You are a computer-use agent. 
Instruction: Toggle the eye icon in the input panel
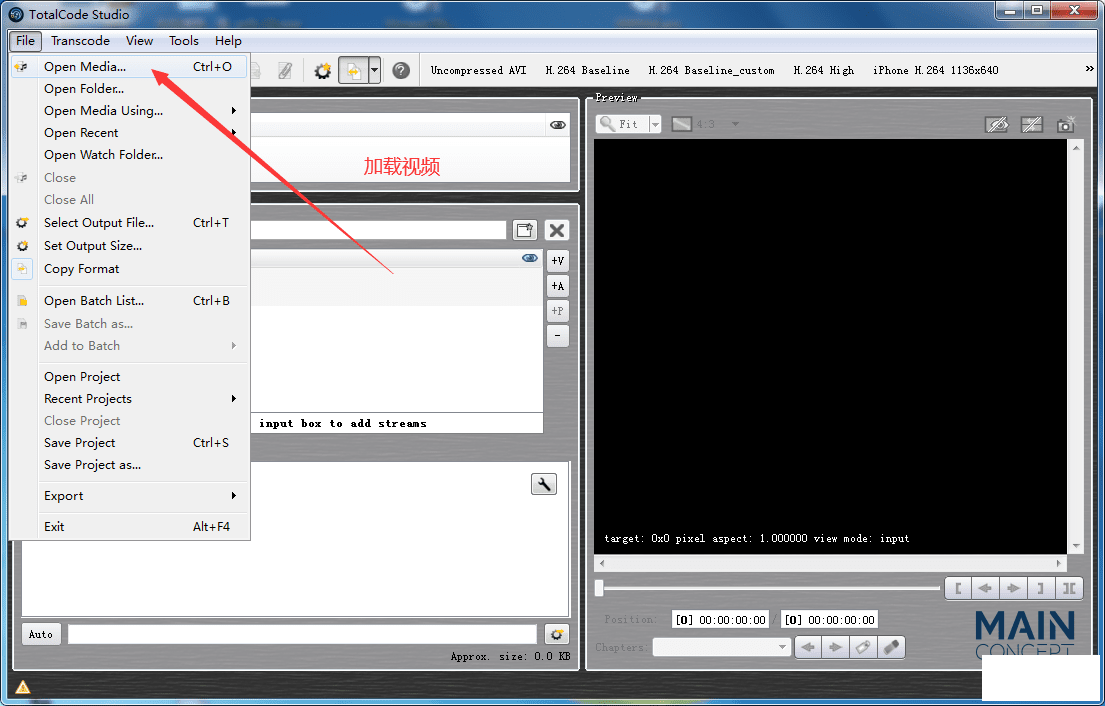557,125
